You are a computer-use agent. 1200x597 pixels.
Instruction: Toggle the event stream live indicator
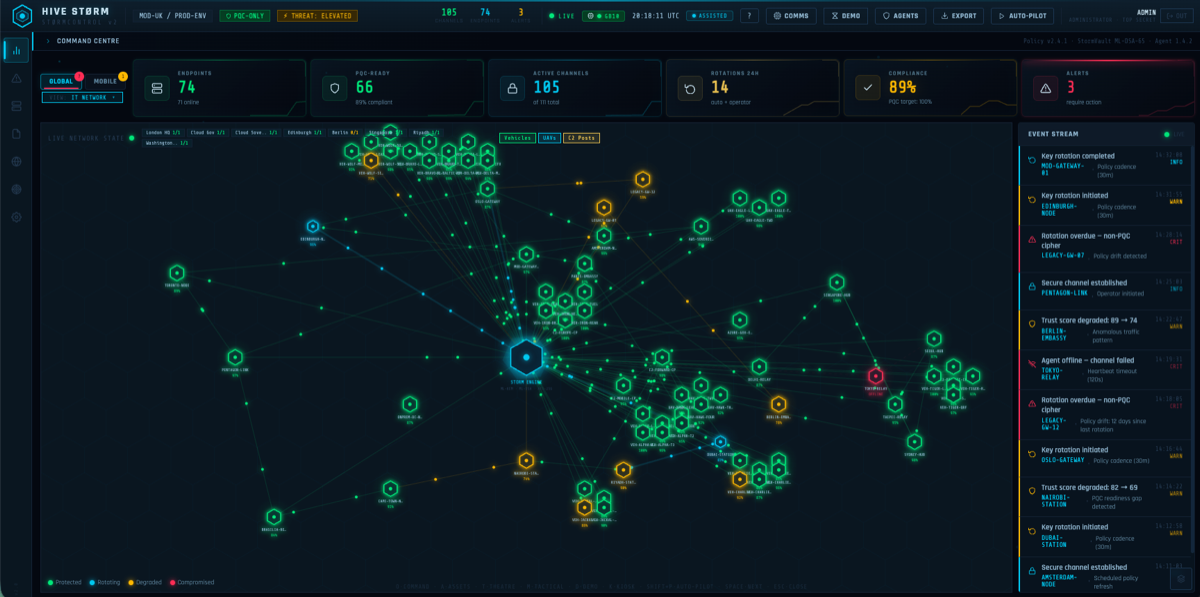pyautogui.click(x=1166, y=134)
